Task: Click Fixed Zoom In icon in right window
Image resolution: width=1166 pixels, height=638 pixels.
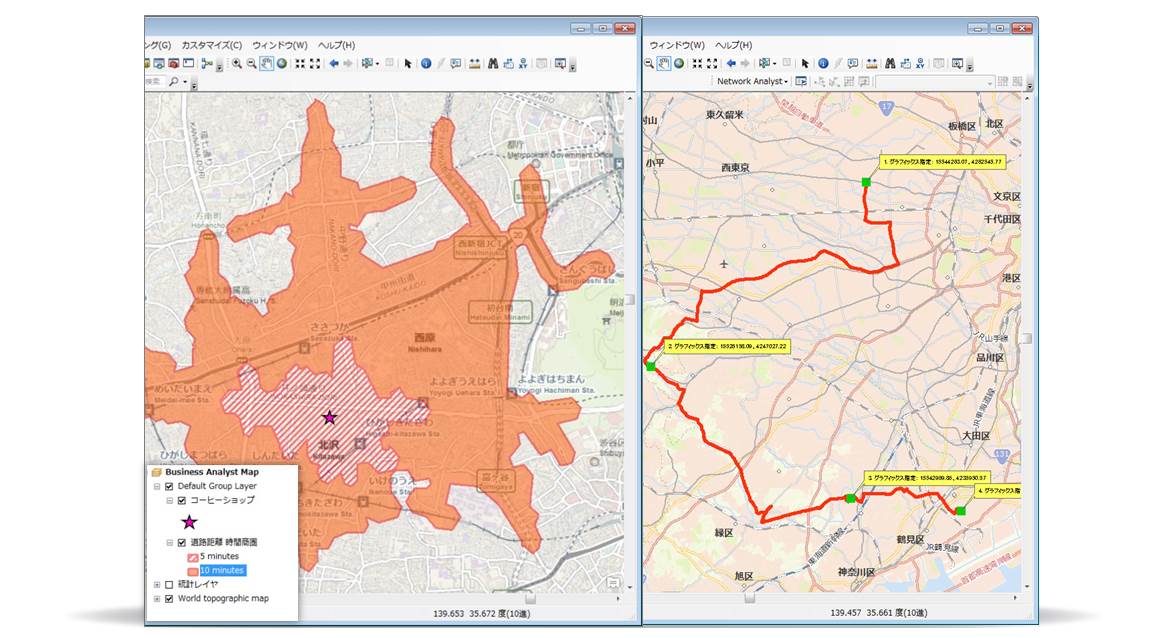Action: (x=697, y=63)
